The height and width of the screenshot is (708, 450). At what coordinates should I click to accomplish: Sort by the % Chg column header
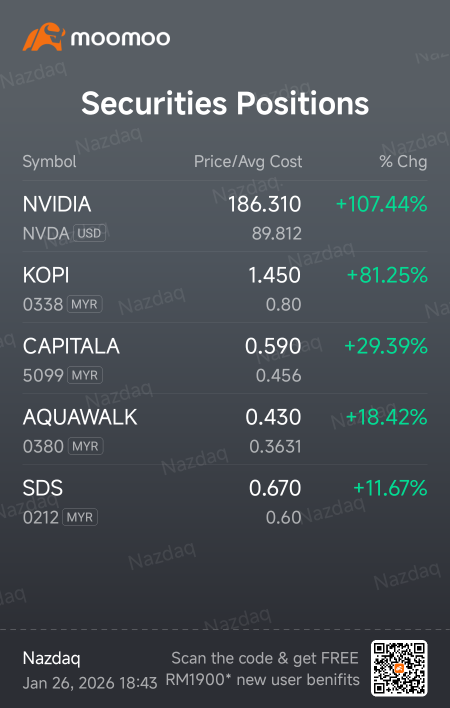point(404,162)
